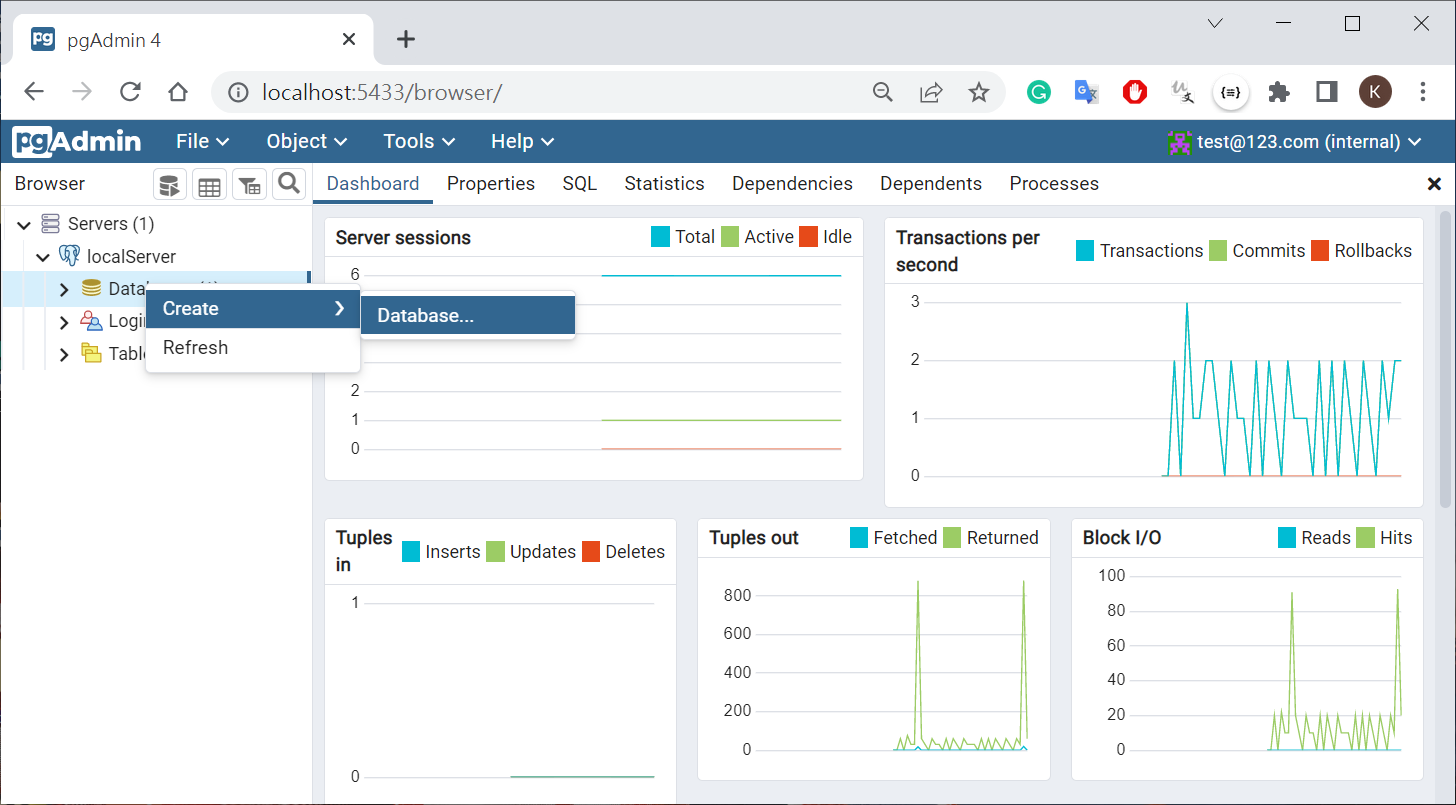Open the test@123.com user account dropdown

(1295, 142)
